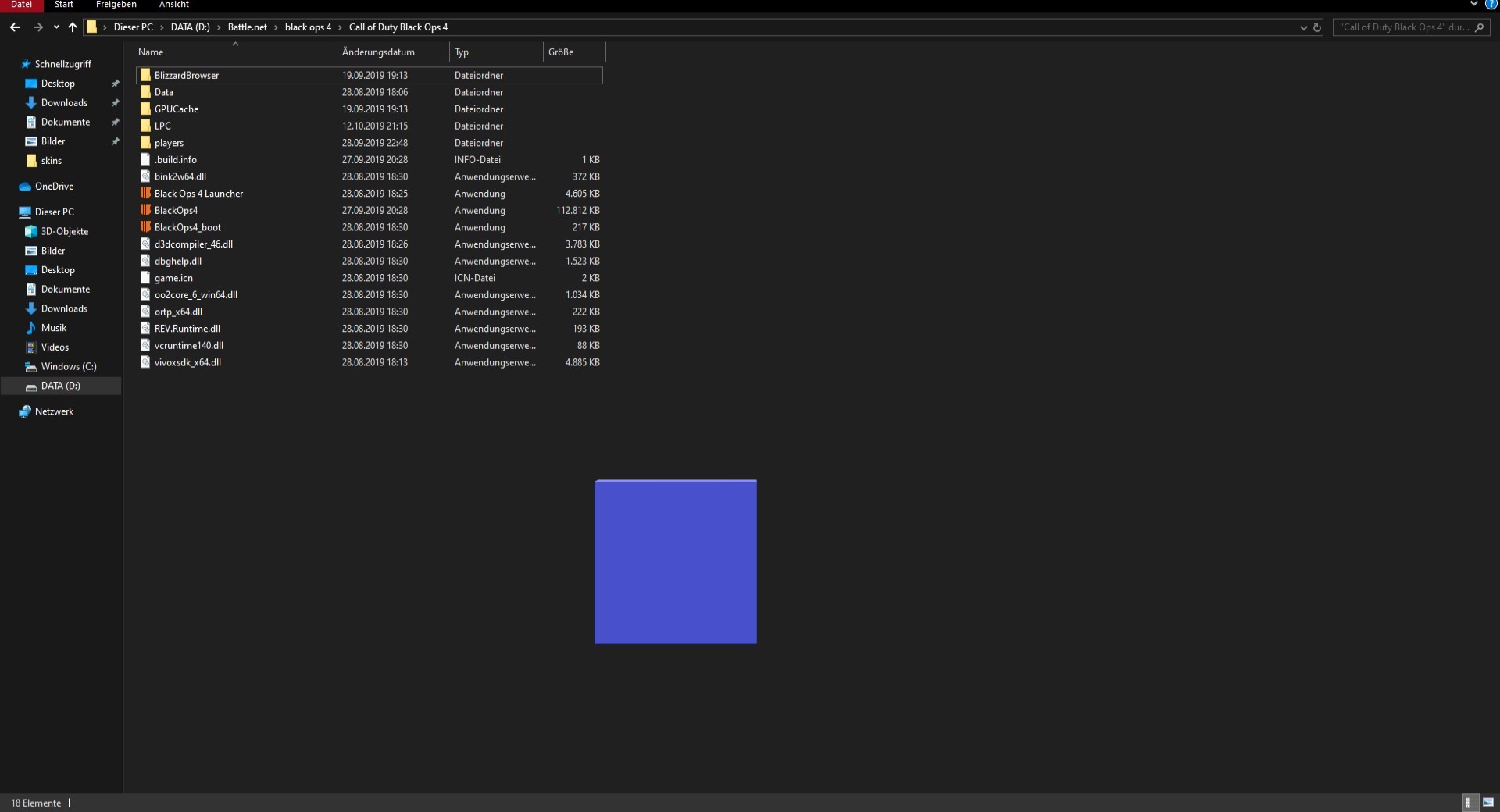Select the .build.info file icon
This screenshot has height=812, width=1500.
click(x=145, y=160)
